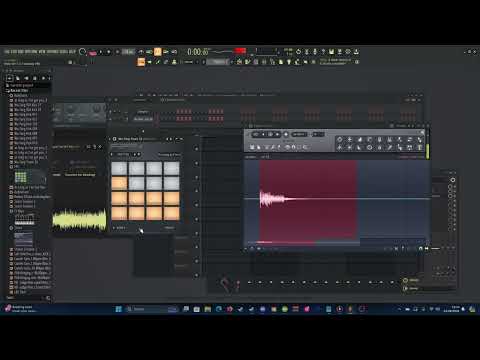Click the song time display
Viewport: 480px width, 360px height.
[x=198, y=52]
